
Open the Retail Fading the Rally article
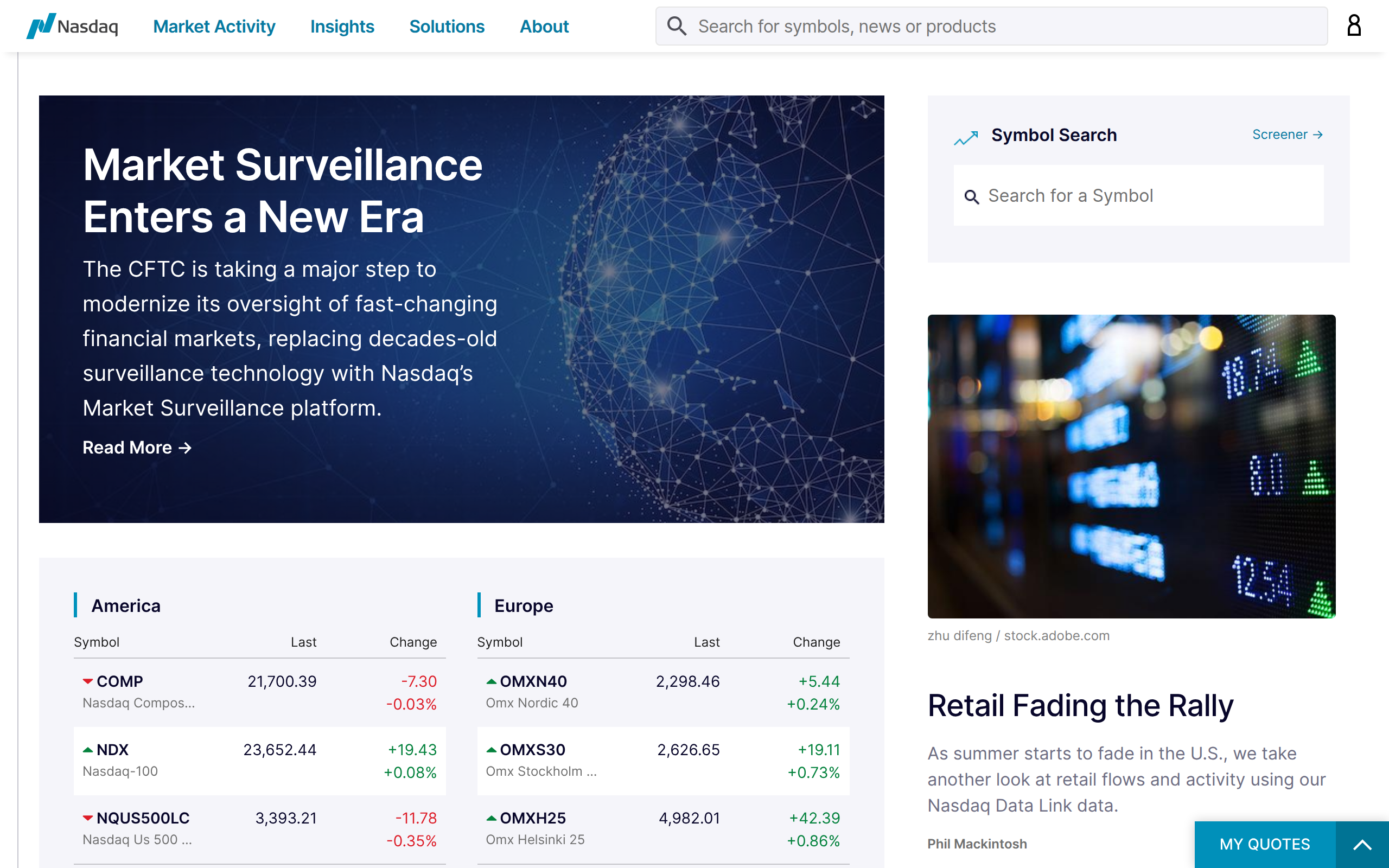[1080, 706]
